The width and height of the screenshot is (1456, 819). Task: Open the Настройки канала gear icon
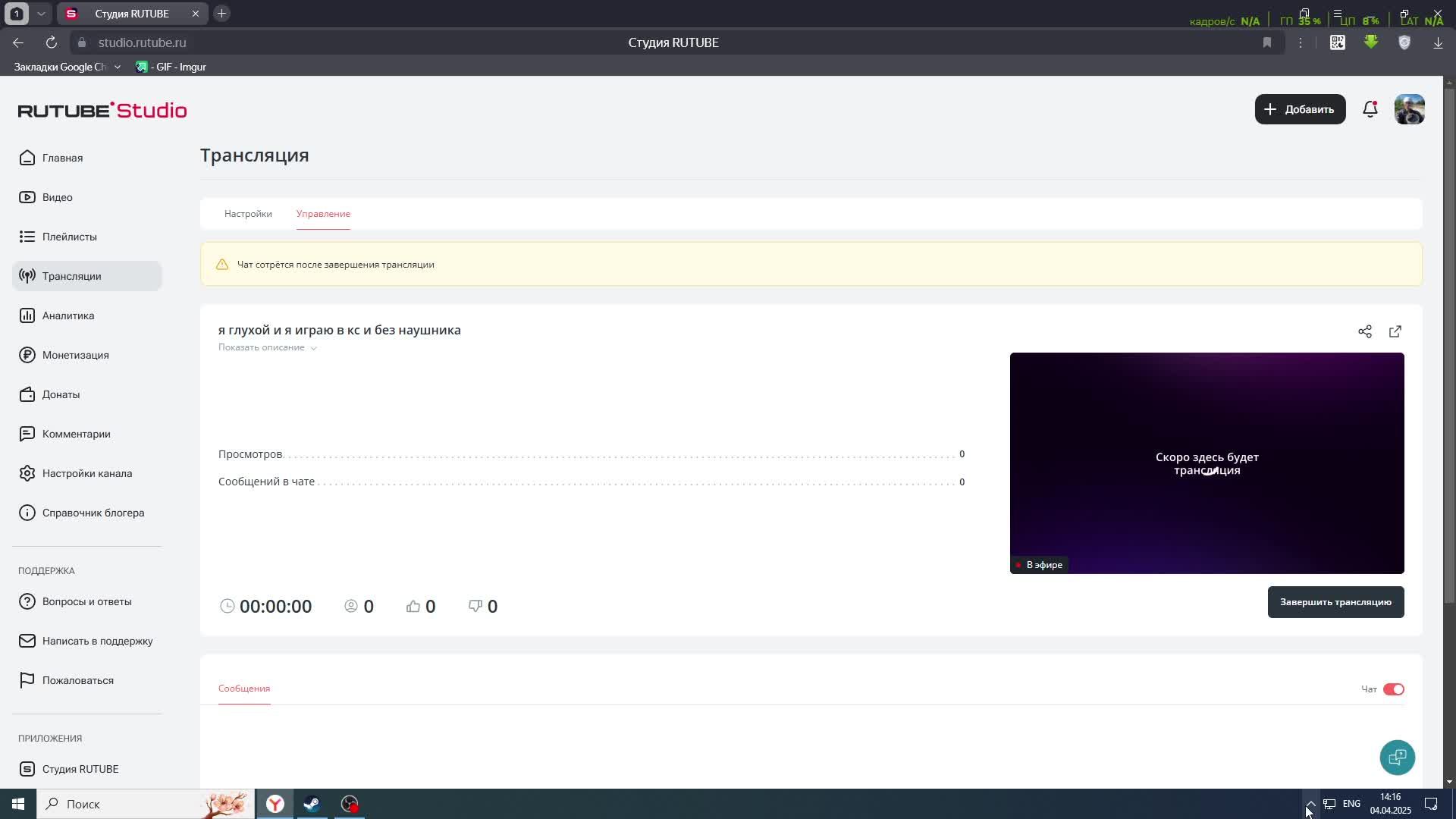coord(27,473)
